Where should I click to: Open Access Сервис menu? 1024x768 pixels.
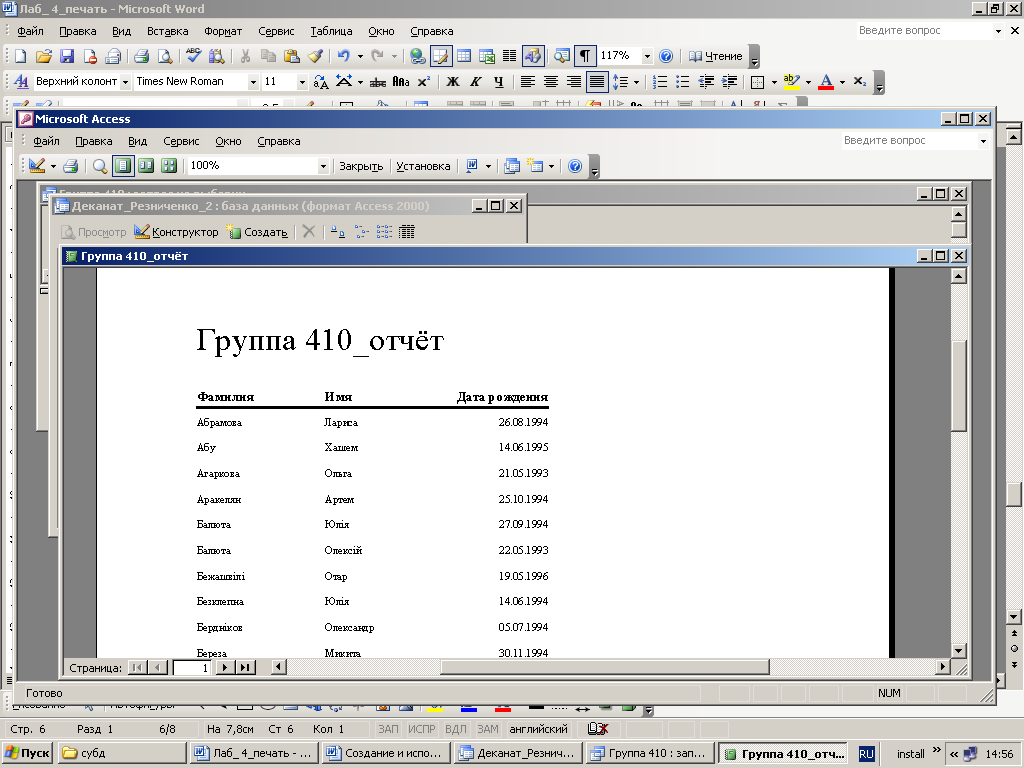(181, 141)
